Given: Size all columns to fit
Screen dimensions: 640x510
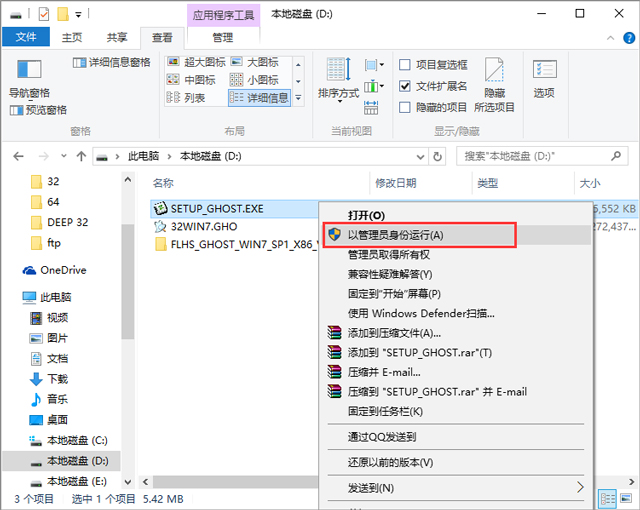Looking at the screenshot, I should tap(371, 108).
